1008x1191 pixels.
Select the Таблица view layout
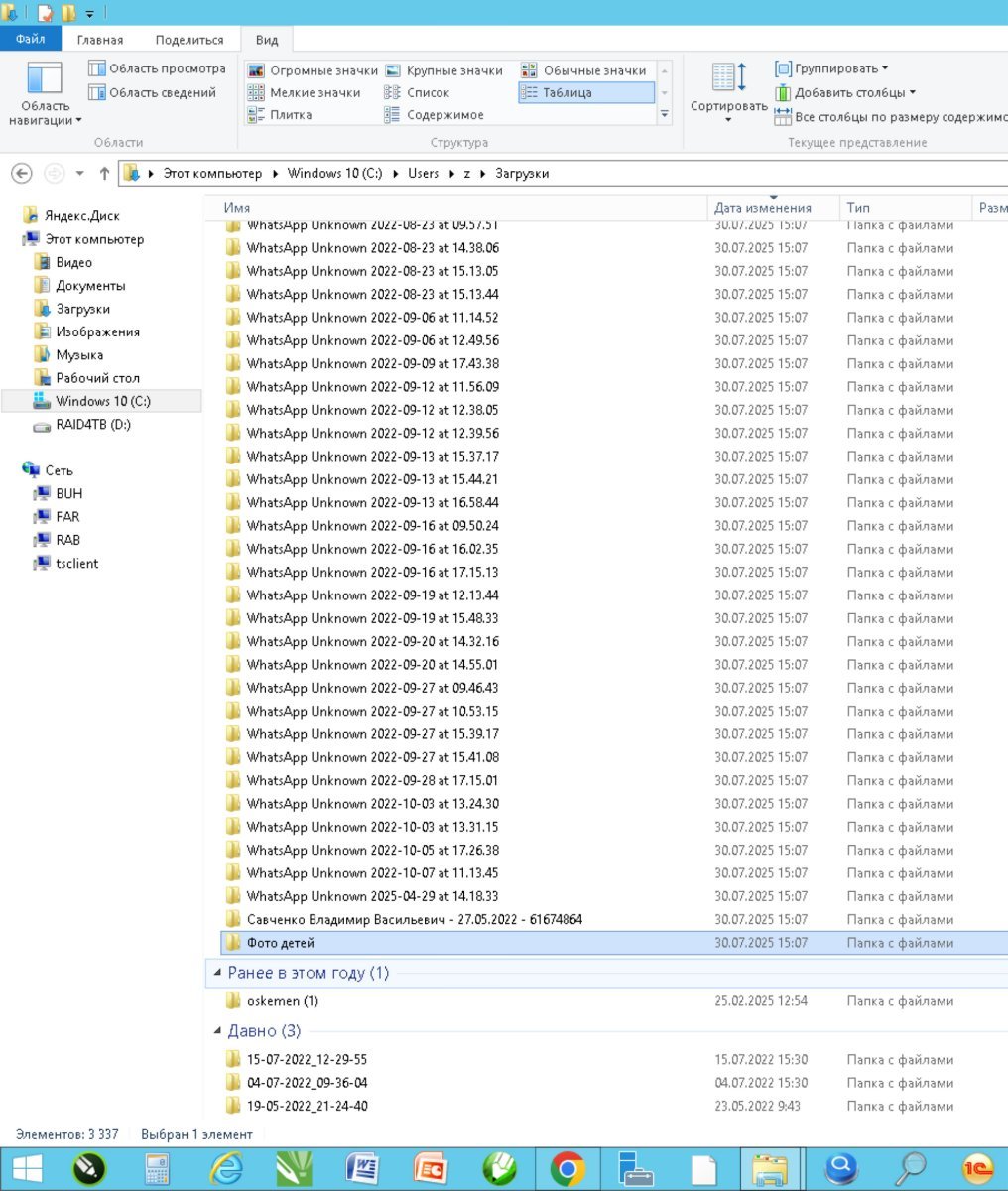tap(586, 92)
